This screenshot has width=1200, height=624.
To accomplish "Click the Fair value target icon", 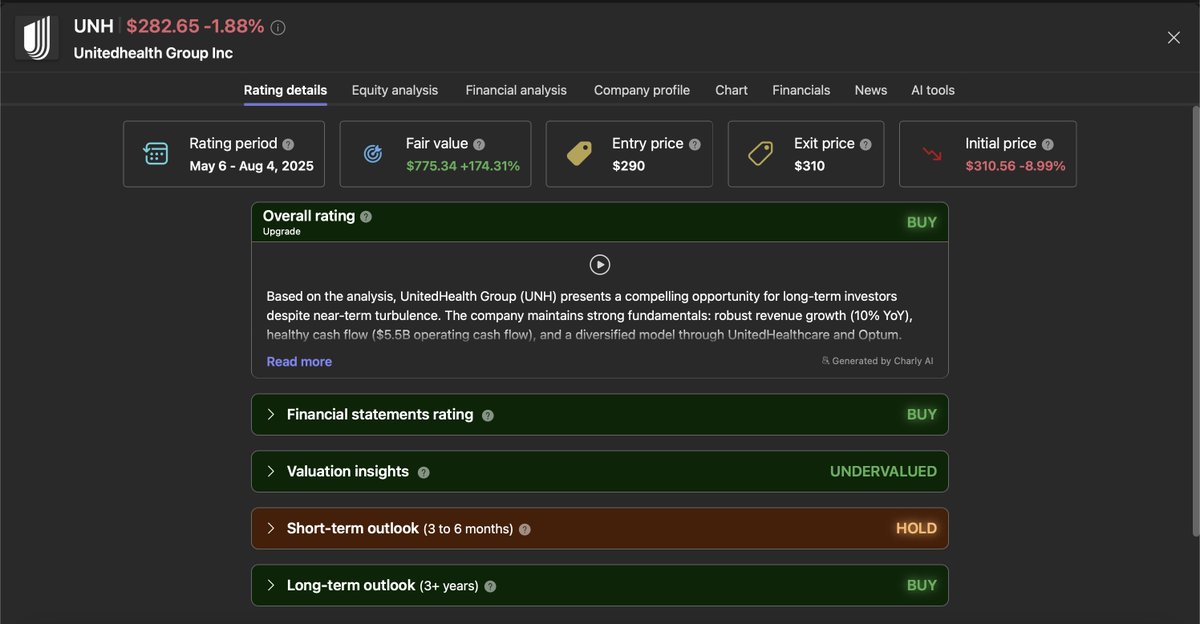I will point(372,154).
